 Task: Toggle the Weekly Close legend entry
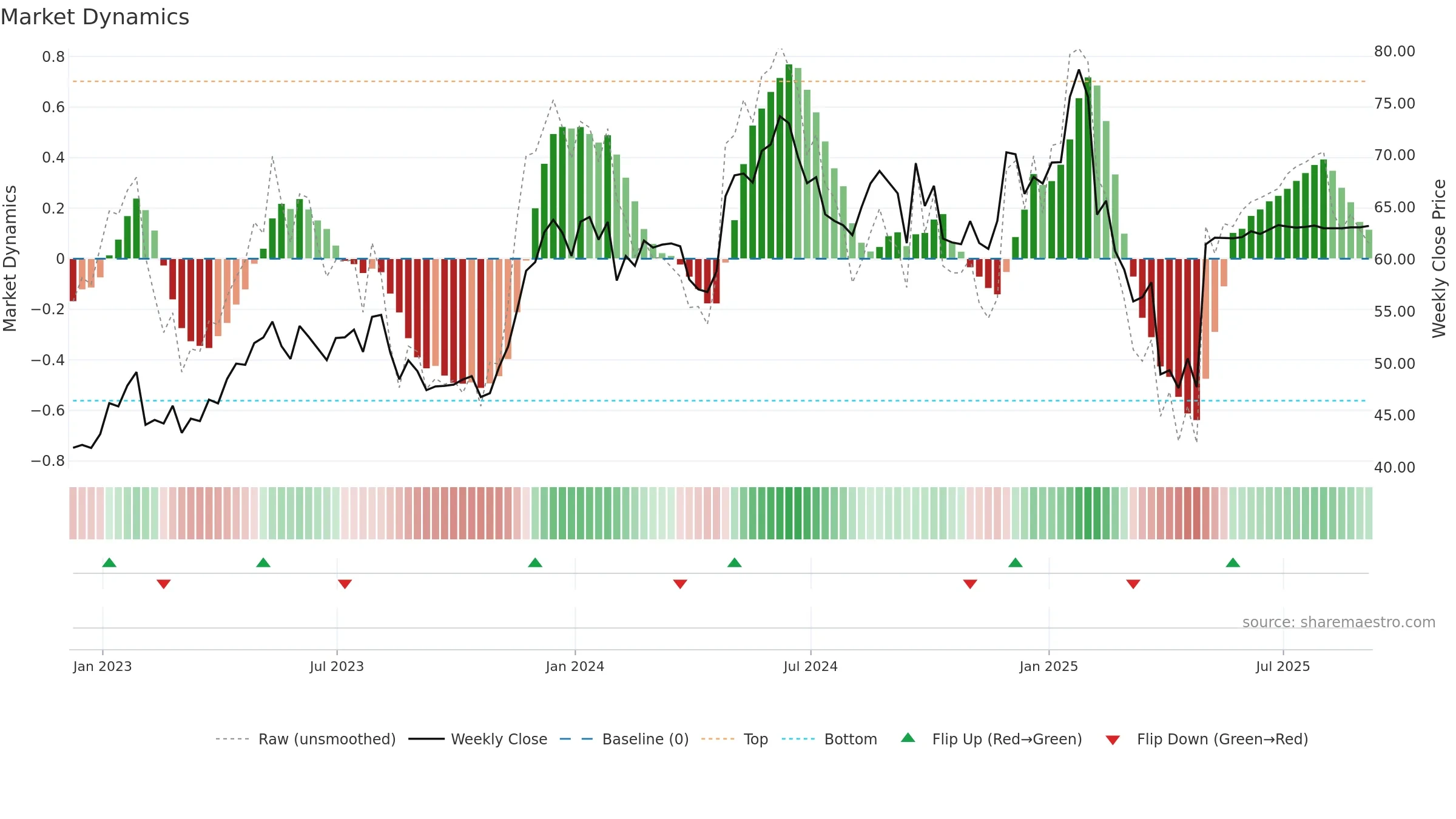[x=478, y=739]
